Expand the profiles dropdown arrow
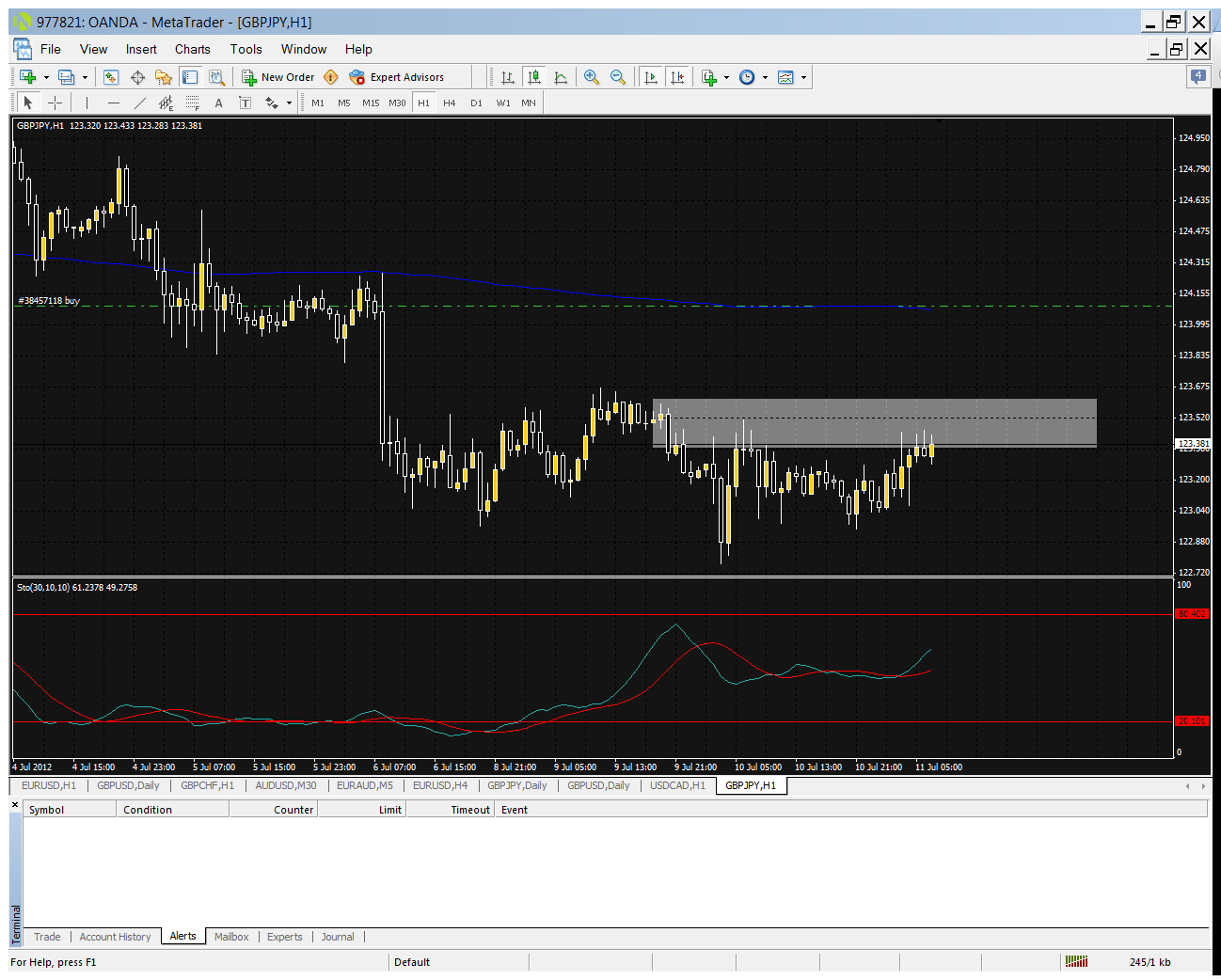Screen dimensions: 1221x980 coord(85,77)
